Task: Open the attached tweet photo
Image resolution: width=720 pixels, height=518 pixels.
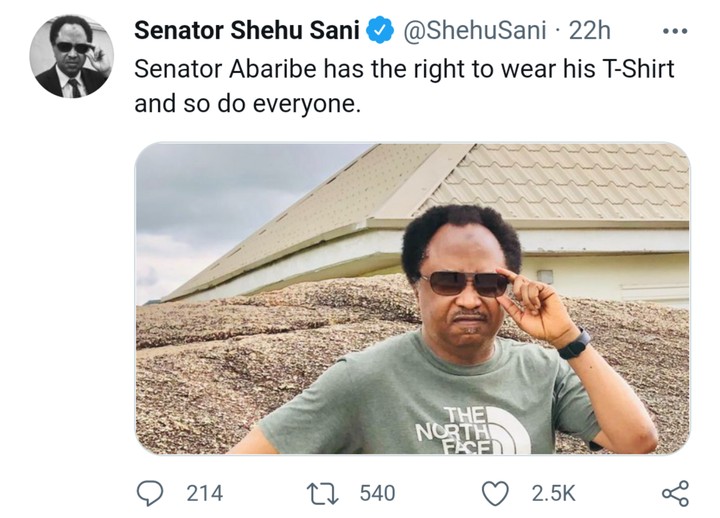Action: [412, 298]
